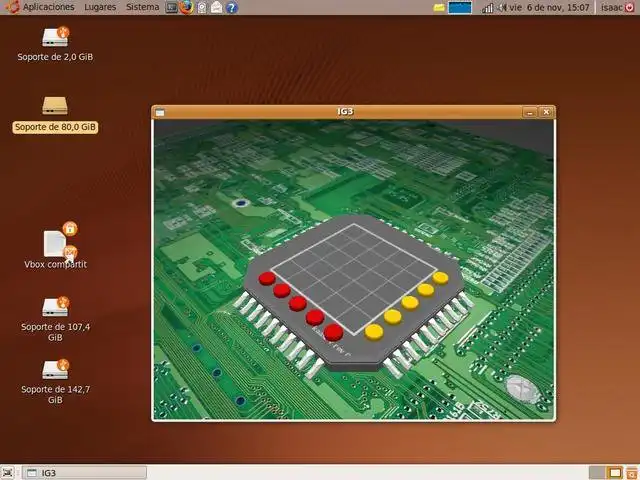This screenshot has height=480, width=640.
Task: Click the center cell of the chip grid
Action: 354,271
